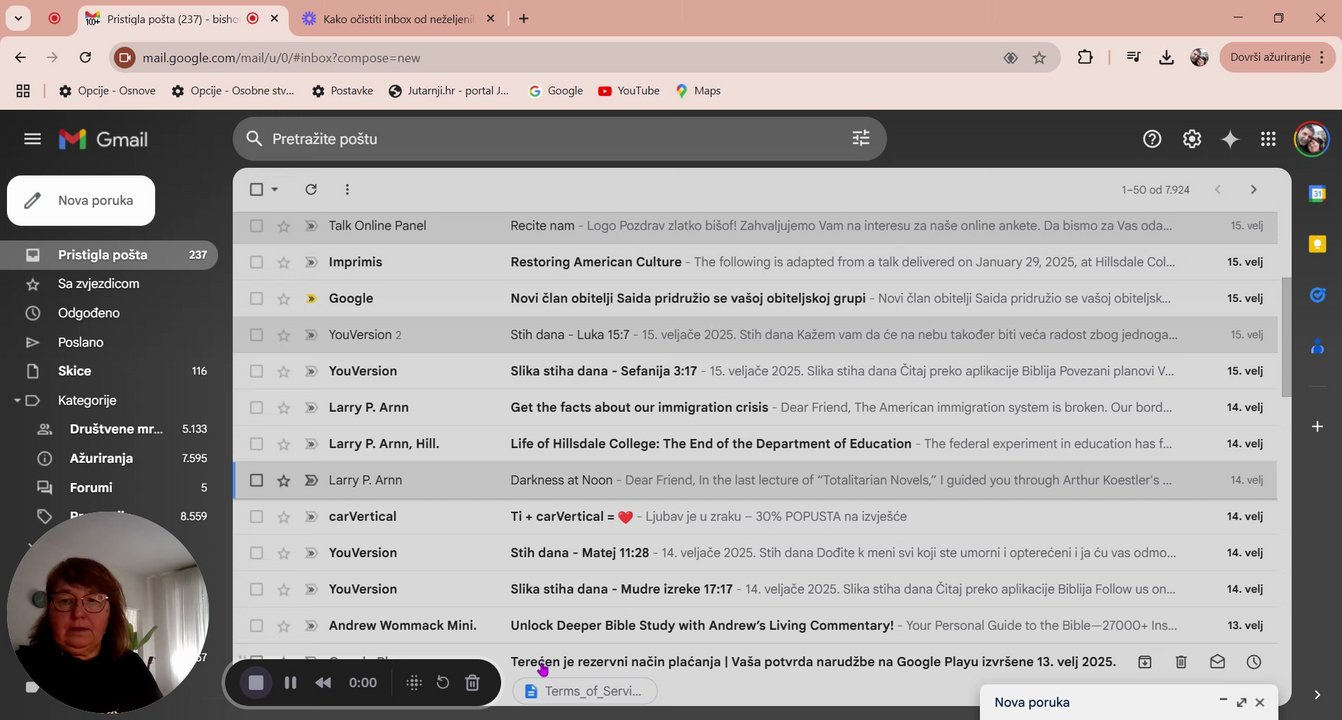Open Chrome downloads icon

(1166, 58)
